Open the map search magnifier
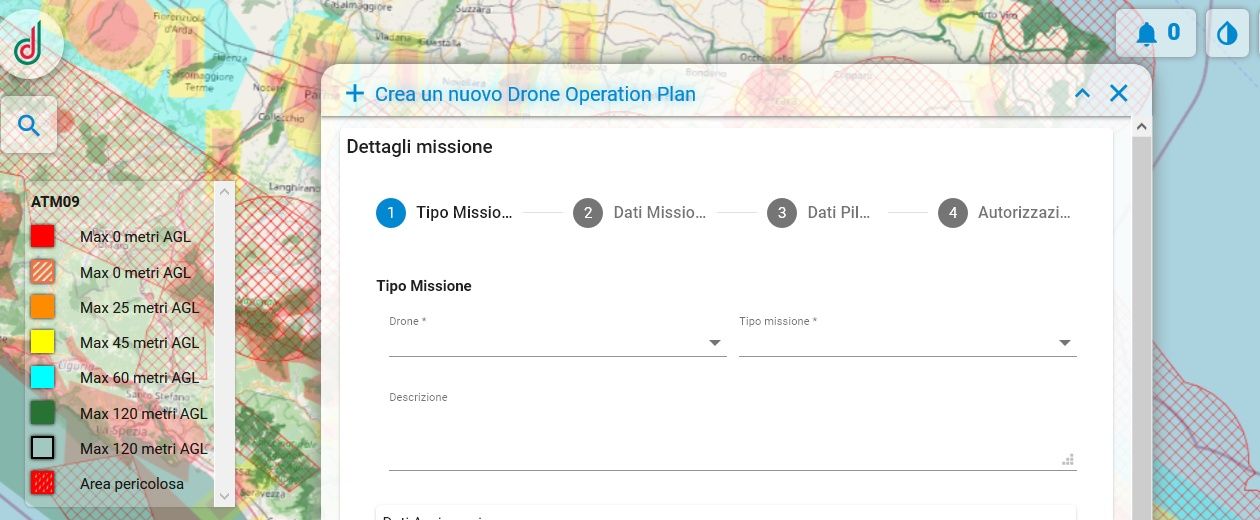This screenshot has width=1260, height=520. click(x=29, y=125)
